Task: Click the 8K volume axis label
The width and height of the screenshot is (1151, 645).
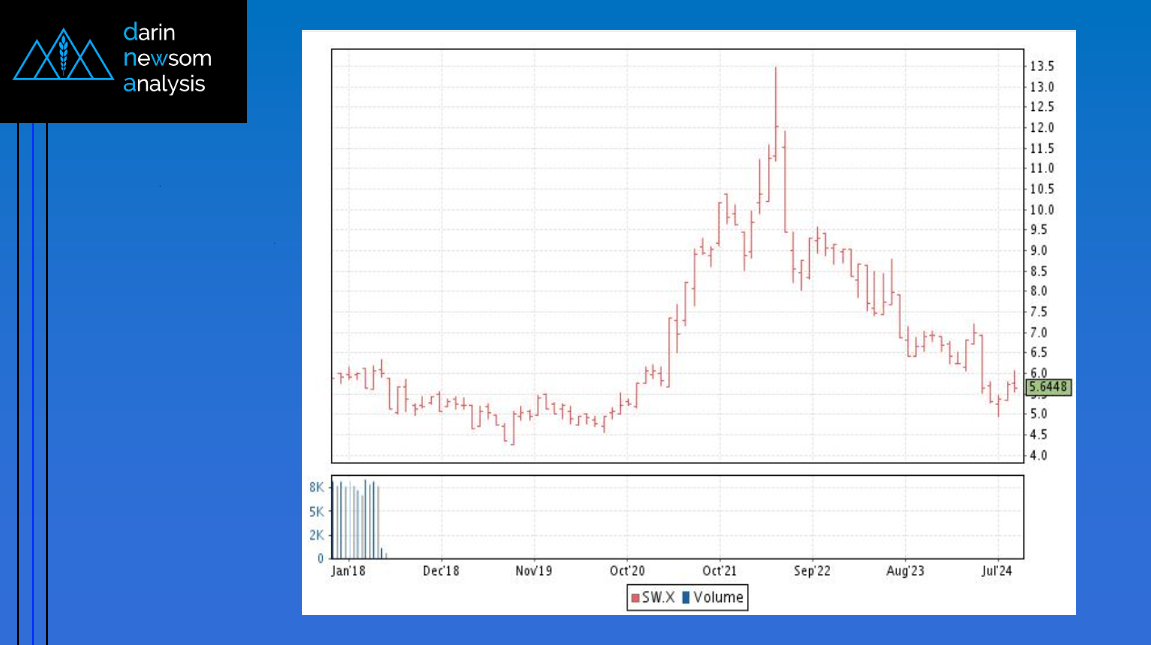Action: [315, 487]
